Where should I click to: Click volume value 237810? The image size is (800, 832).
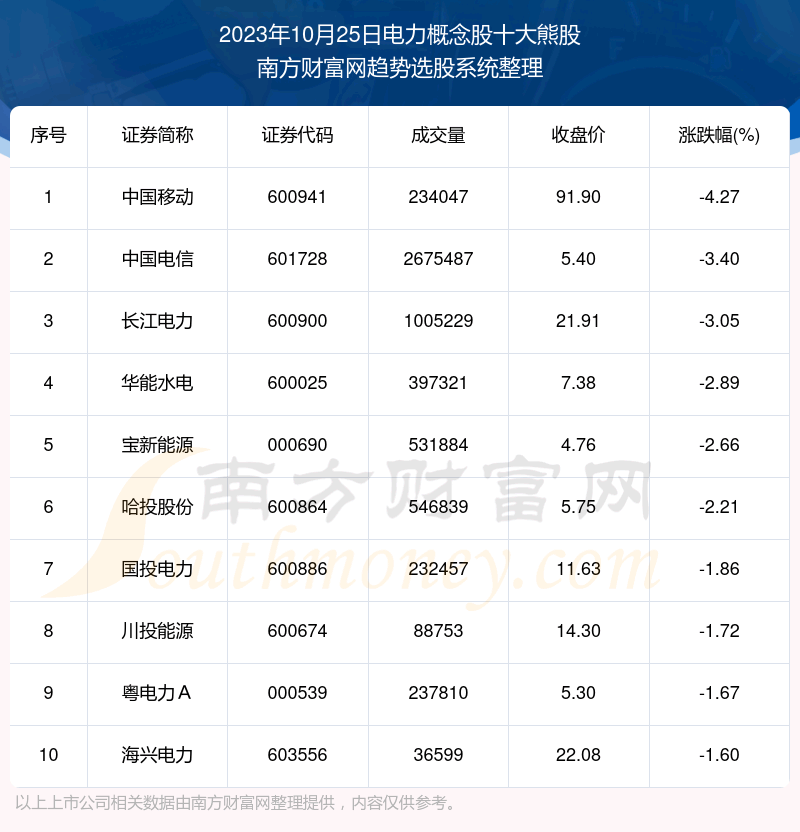click(438, 693)
